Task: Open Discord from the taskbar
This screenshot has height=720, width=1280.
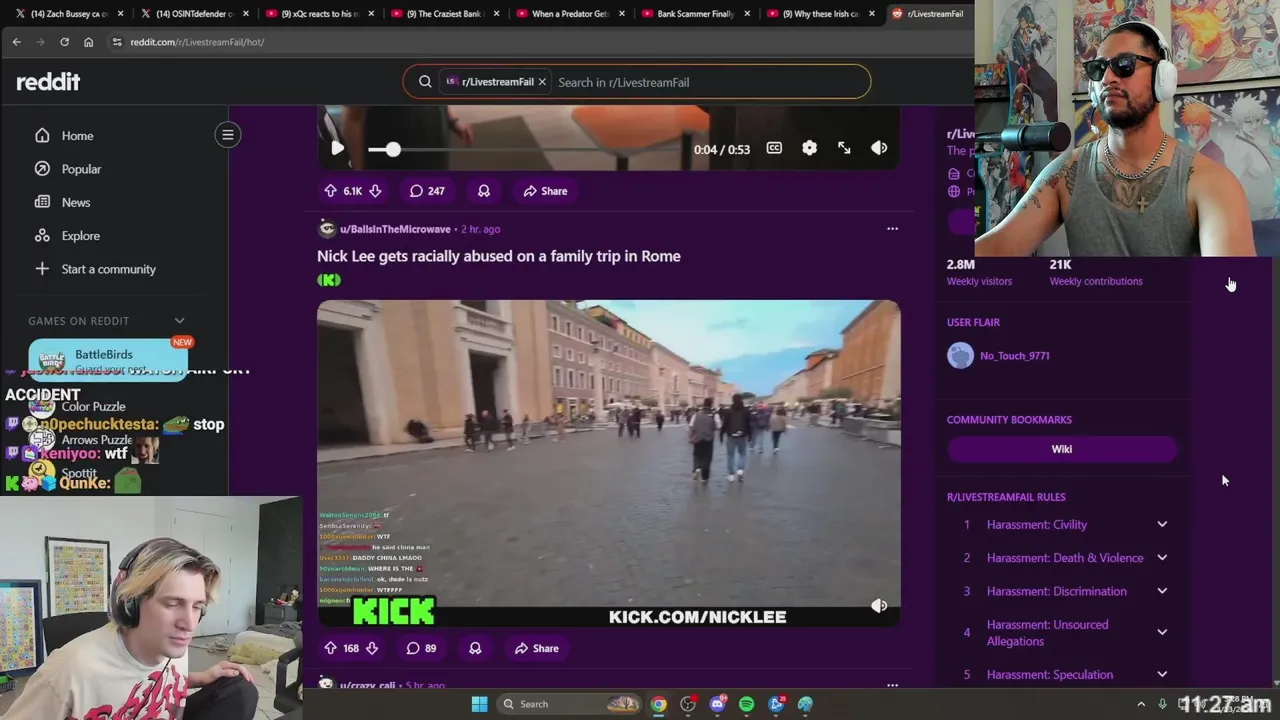Action: point(717,704)
